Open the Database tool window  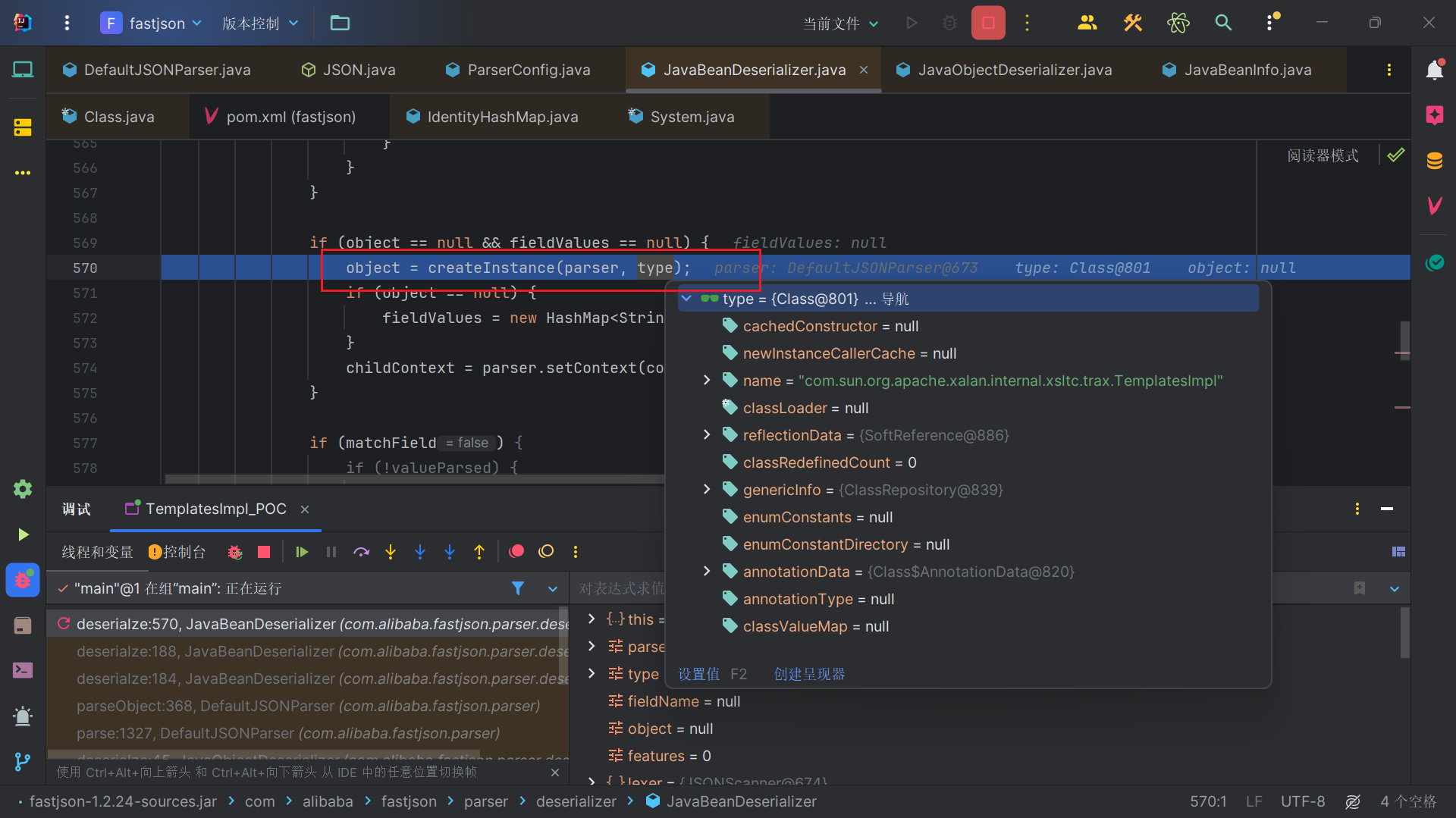coord(1434,161)
